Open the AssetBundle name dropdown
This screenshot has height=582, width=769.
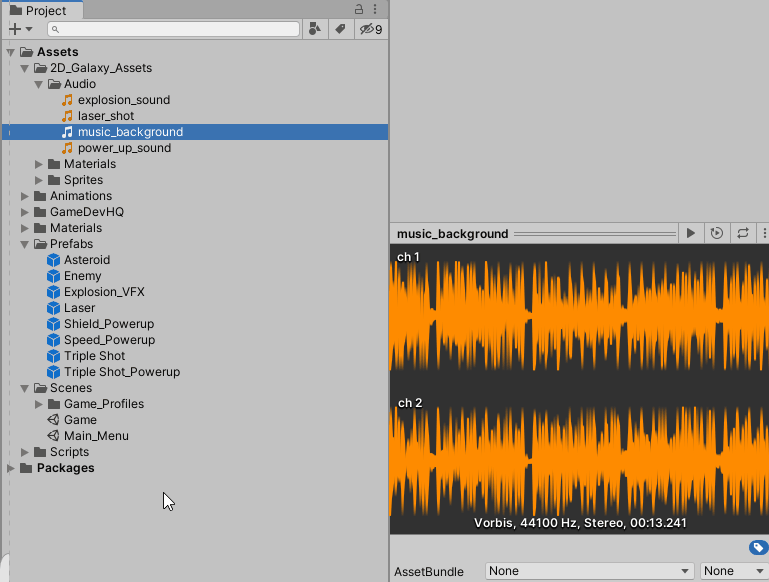coord(589,571)
